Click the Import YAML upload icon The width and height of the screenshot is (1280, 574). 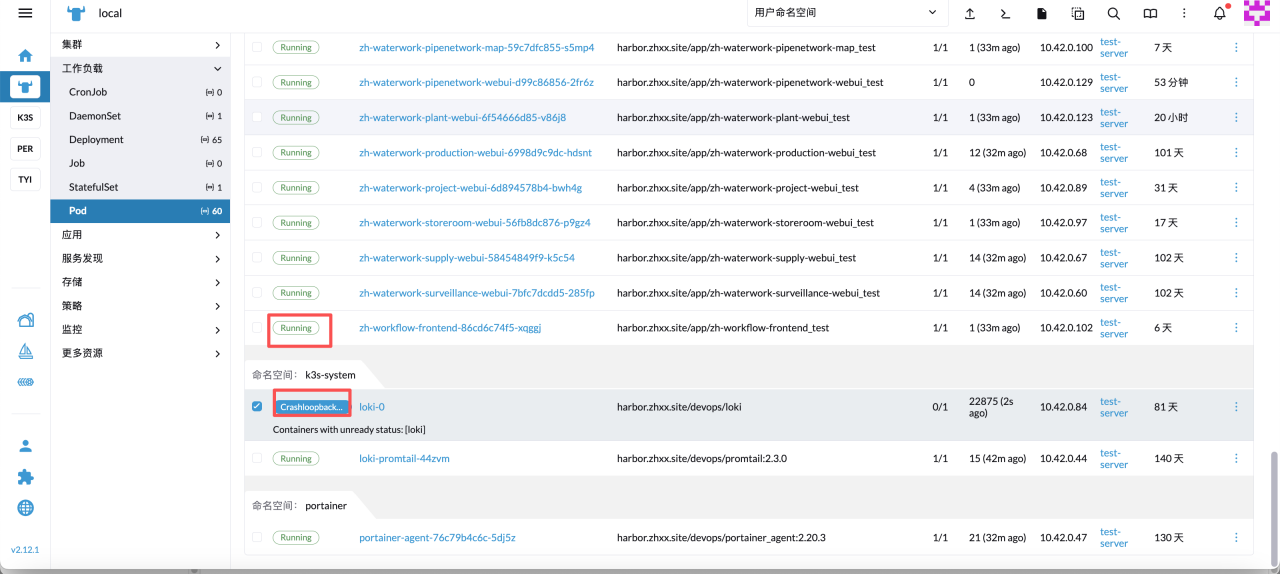969,13
